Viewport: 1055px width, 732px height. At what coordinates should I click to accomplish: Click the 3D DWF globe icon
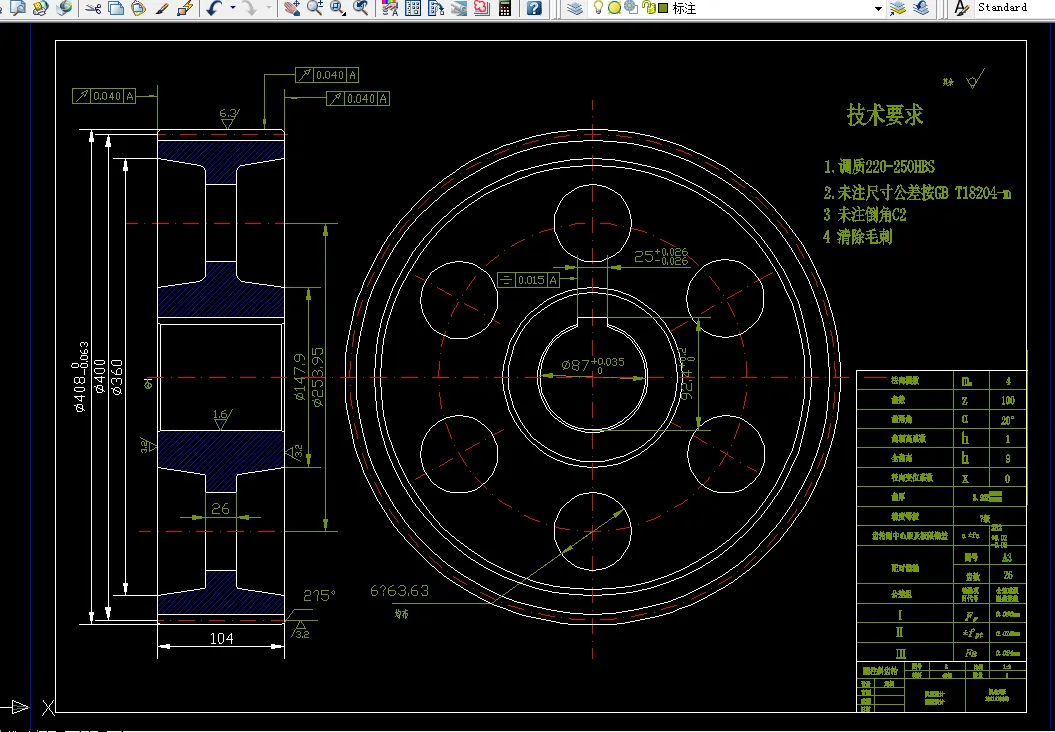click(65, 8)
